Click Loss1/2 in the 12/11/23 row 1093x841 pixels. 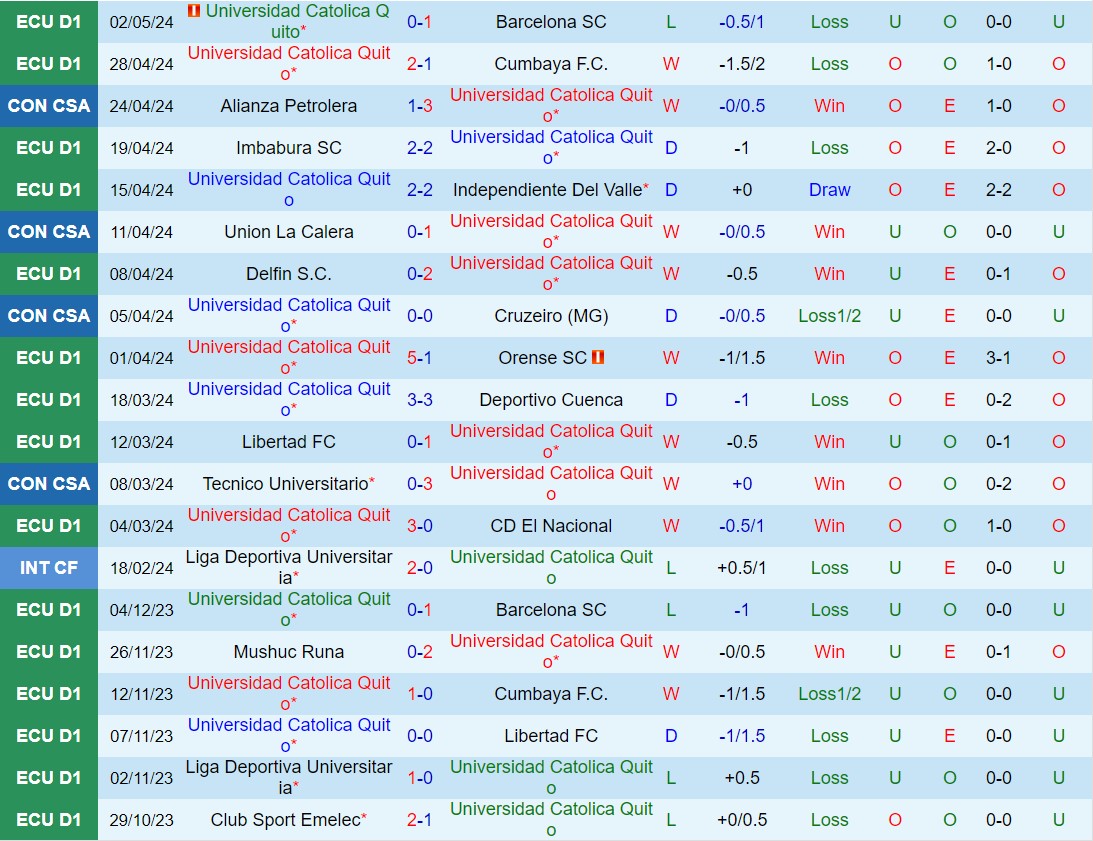coord(830,694)
